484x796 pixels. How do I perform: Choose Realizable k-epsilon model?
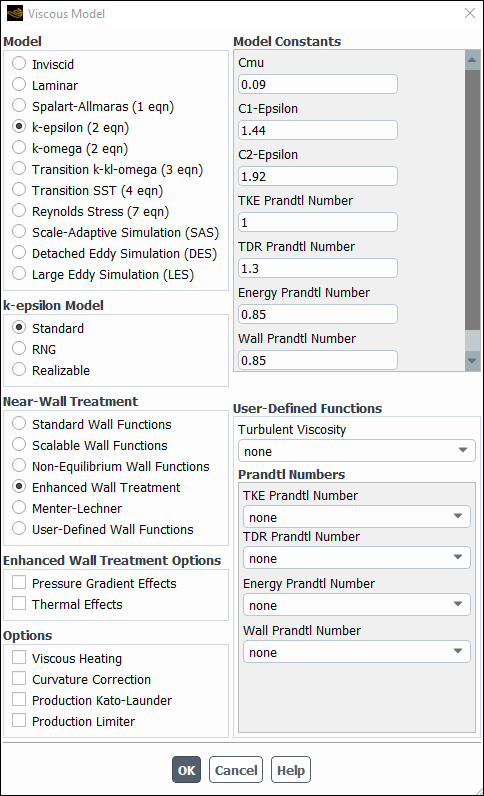click(19, 370)
